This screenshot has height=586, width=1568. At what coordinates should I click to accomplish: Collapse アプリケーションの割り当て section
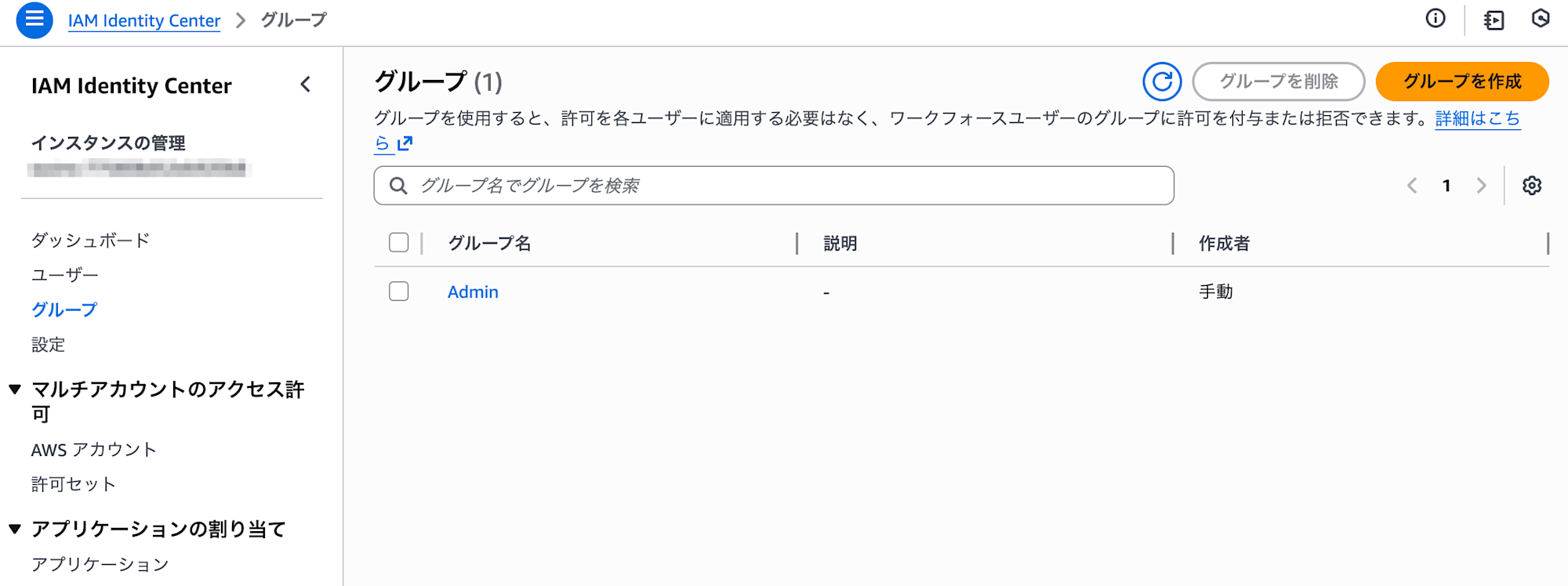pyautogui.click(x=15, y=529)
